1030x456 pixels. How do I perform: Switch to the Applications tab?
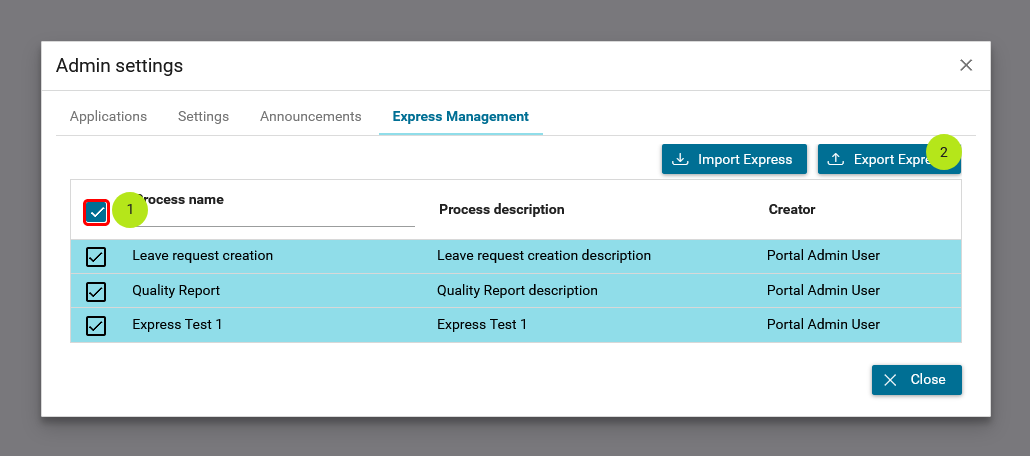pos(108,116)
